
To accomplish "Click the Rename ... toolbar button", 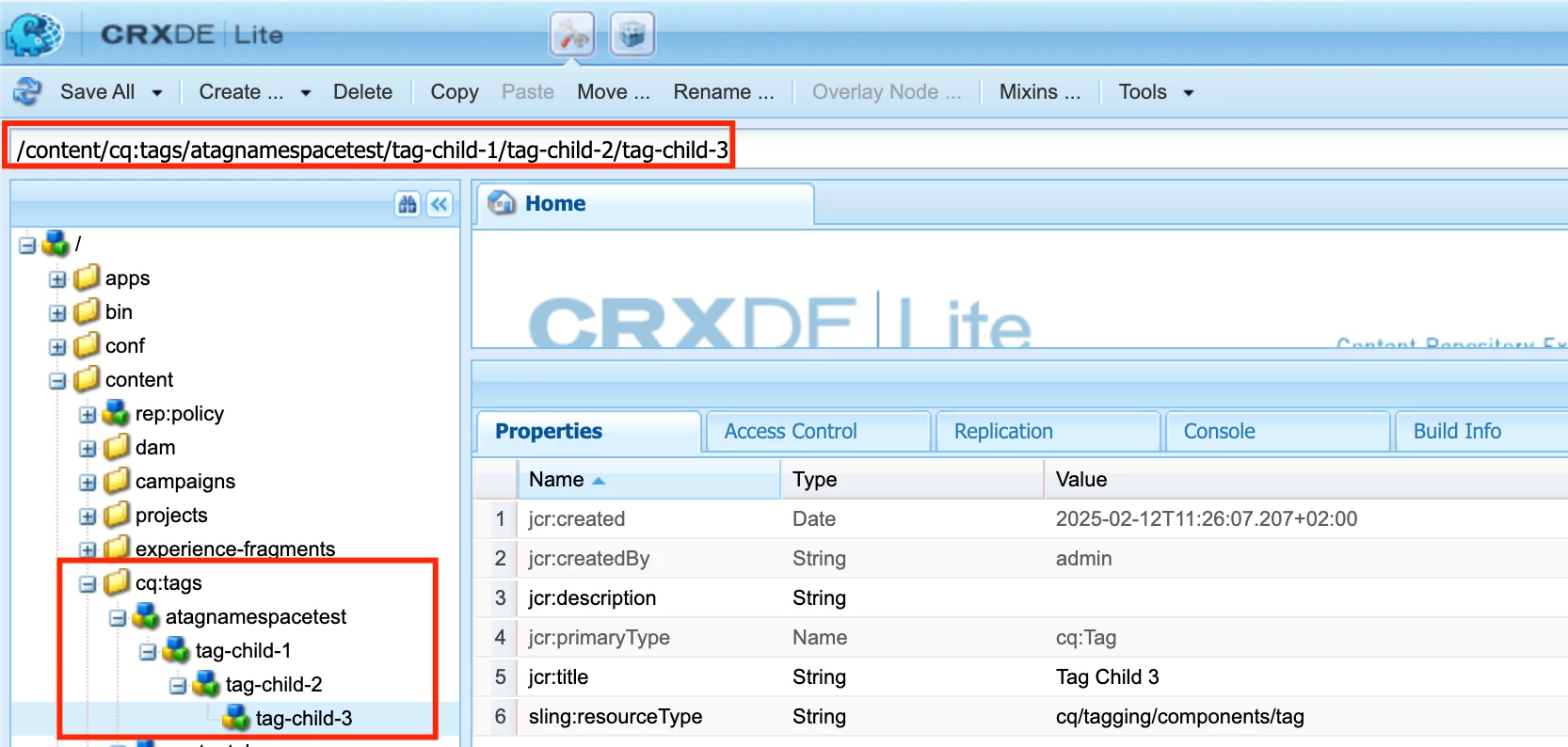I will [x=724, y=92].
